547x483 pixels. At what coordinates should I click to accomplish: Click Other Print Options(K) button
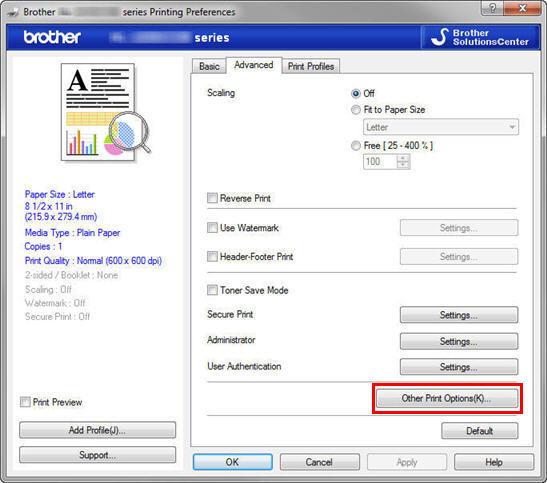447,398
